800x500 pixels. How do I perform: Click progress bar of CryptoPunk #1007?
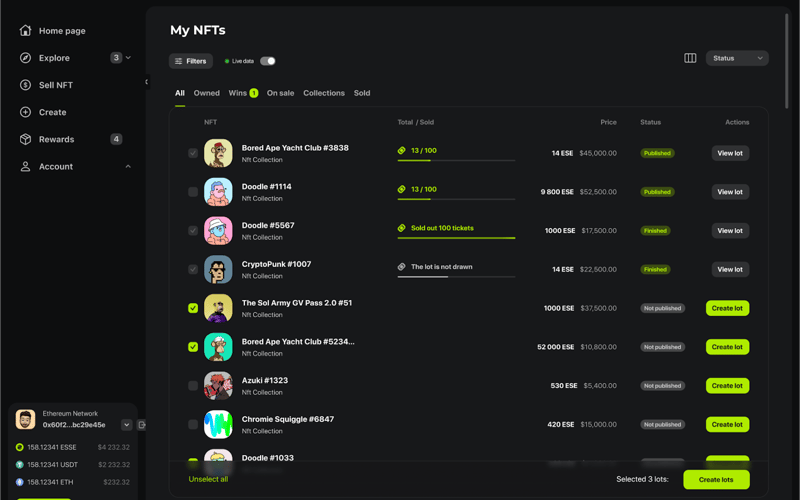[456, 277]
